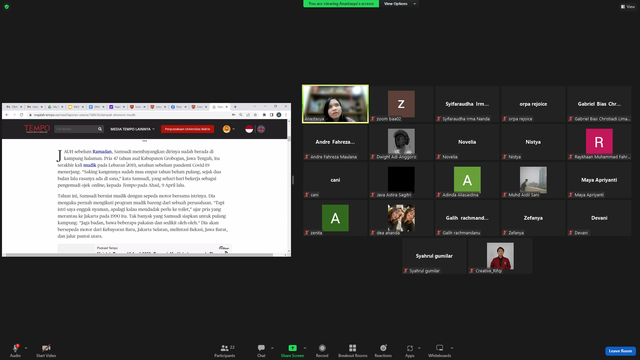Unmute the microphone using Audio button
Image resolution: width=640 pixels, height=360 pixels.
coord(15,350)
